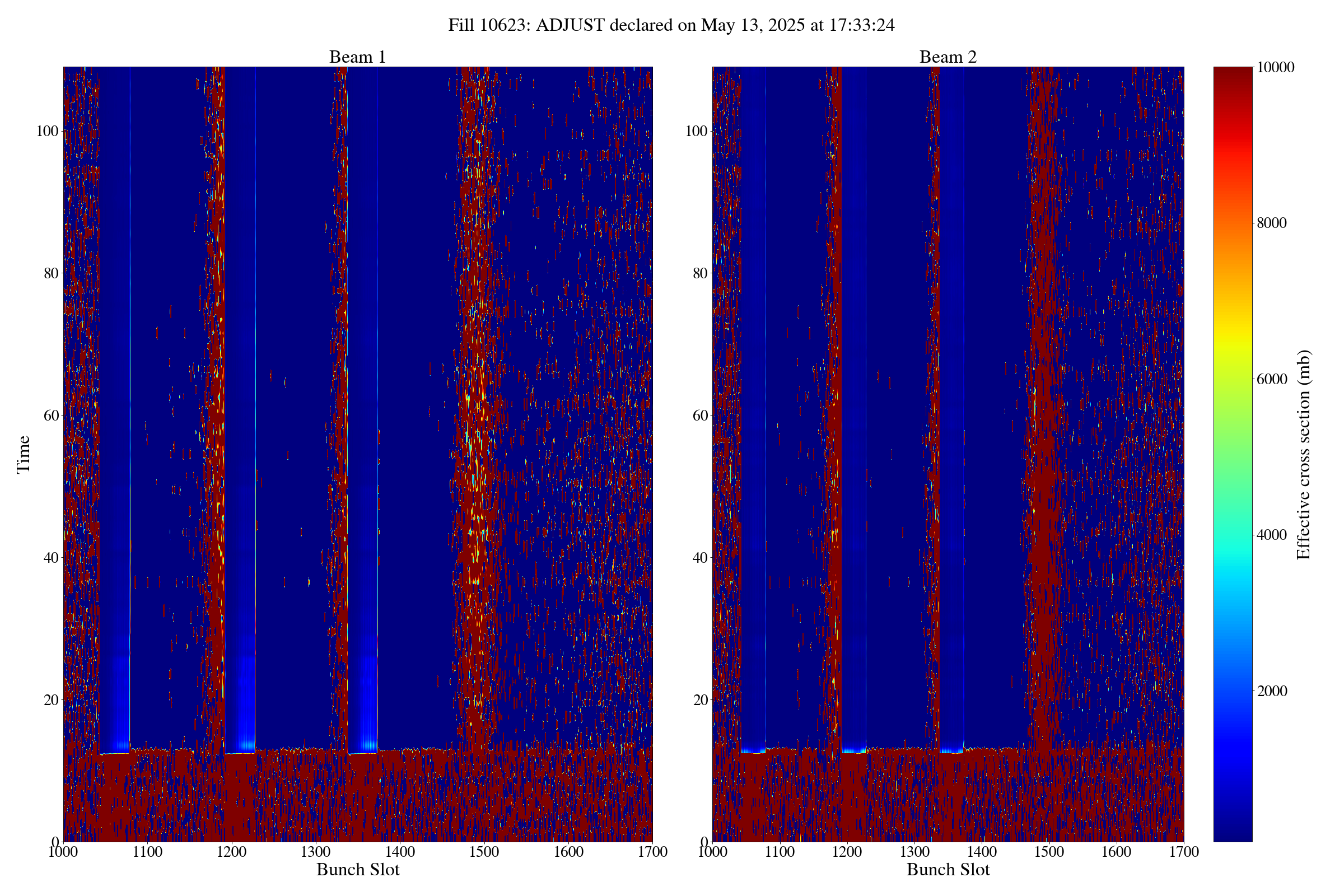Click Beam 2 x-axis tick 1600
The height and width of the screenshot is (896, 1344).
tap(1117, 852)
